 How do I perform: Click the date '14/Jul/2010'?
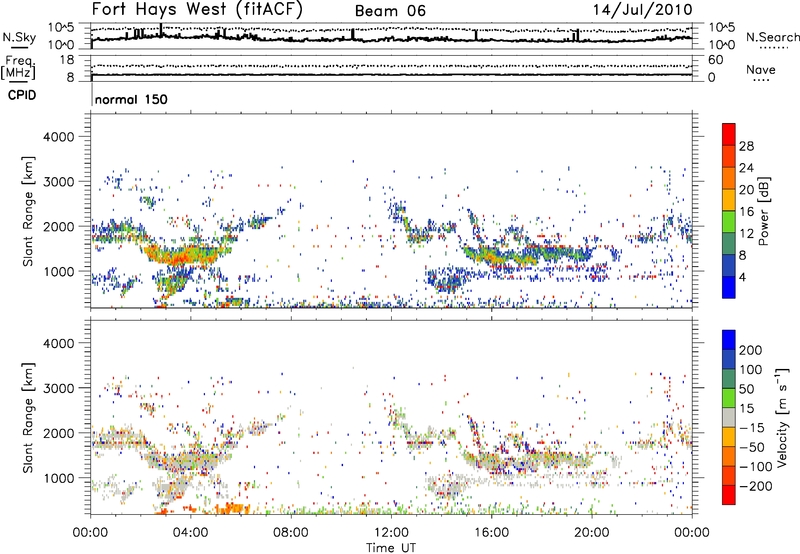tap(642, 9)
